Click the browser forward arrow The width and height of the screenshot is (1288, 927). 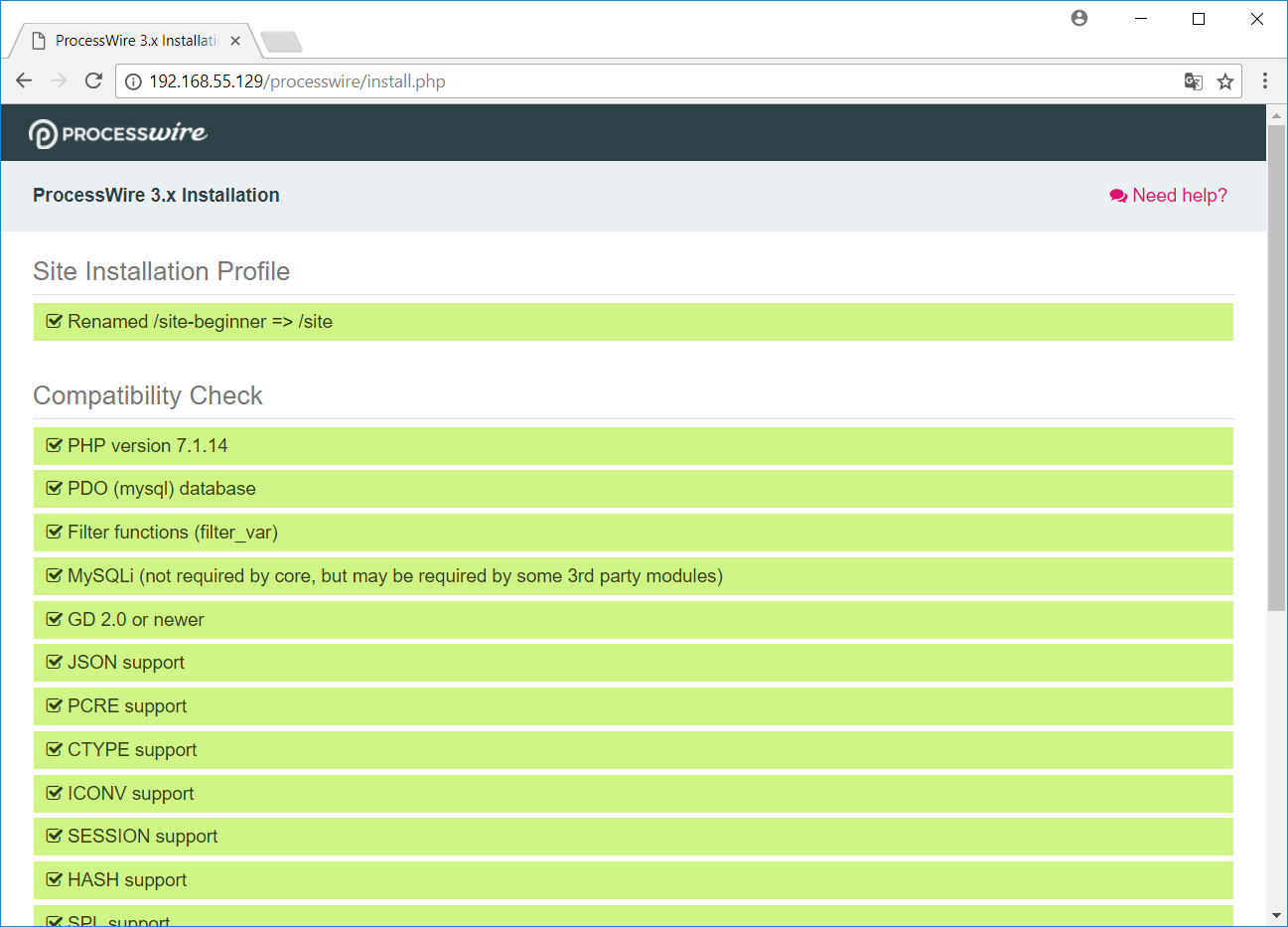pos(59,80)
